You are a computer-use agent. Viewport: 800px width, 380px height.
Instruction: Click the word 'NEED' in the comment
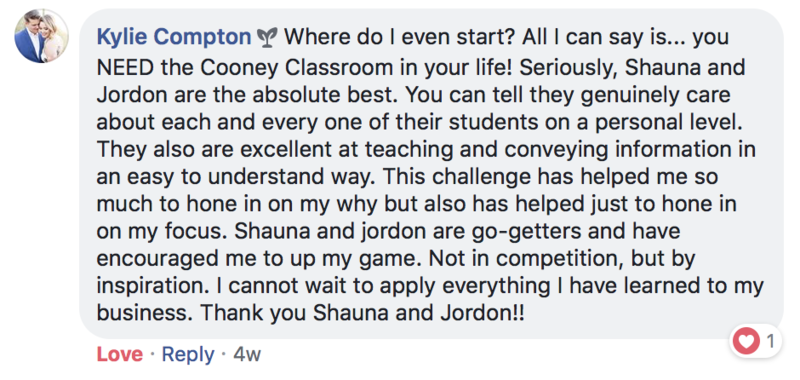tap(125, 67)
